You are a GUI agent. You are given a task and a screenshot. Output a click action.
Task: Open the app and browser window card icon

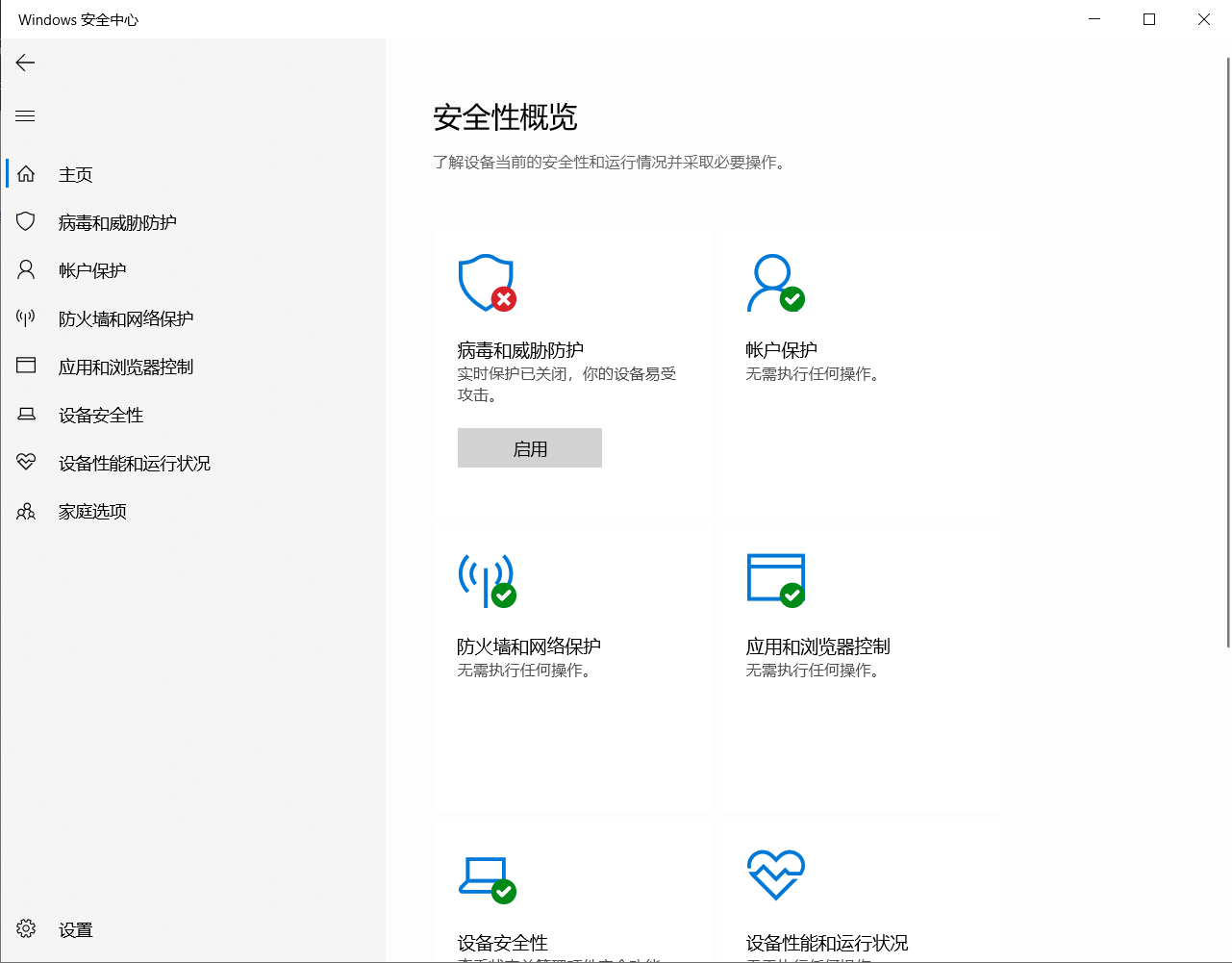click(x=776, y=580)
